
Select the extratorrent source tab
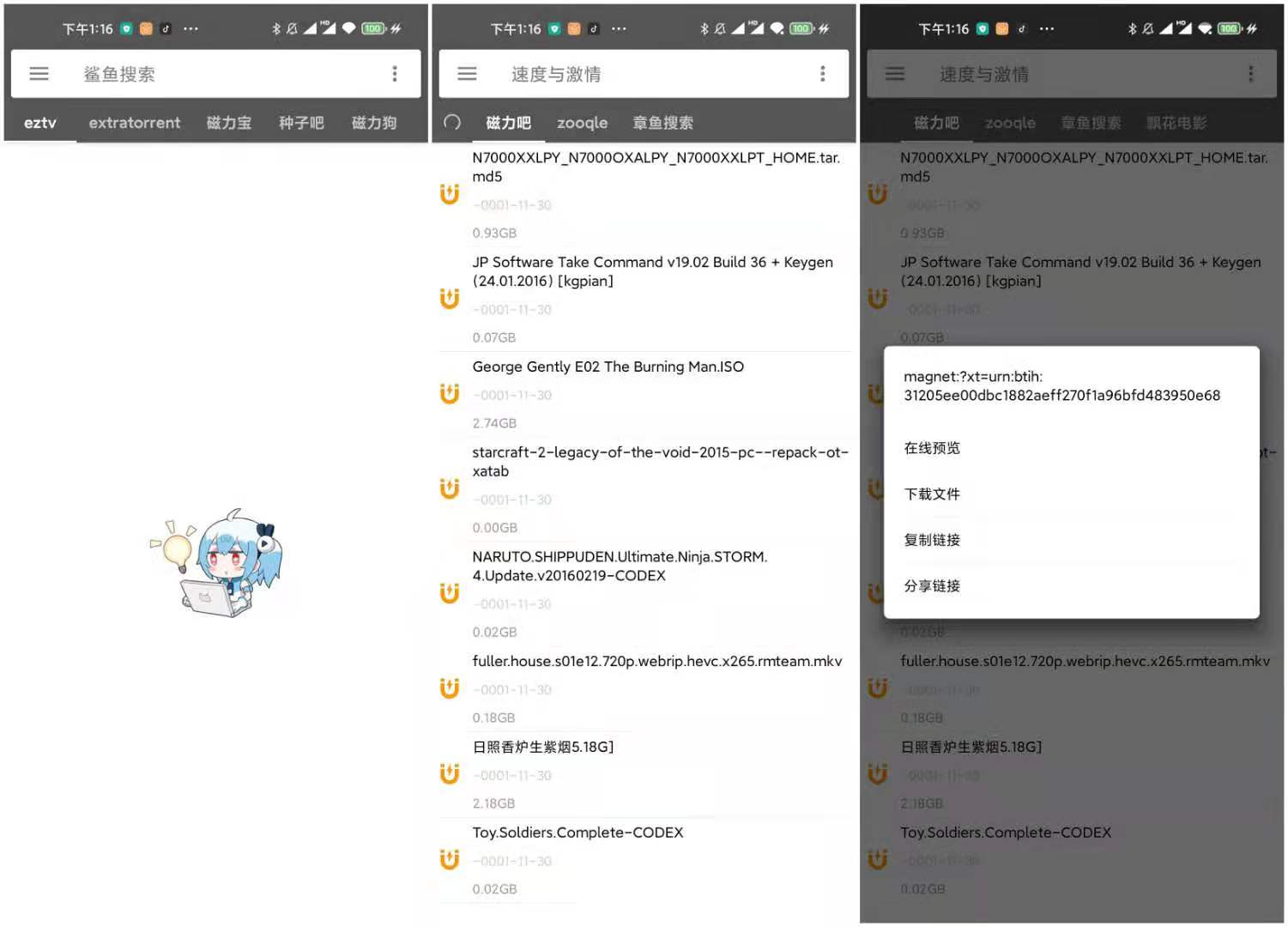(x=135, y=123)
